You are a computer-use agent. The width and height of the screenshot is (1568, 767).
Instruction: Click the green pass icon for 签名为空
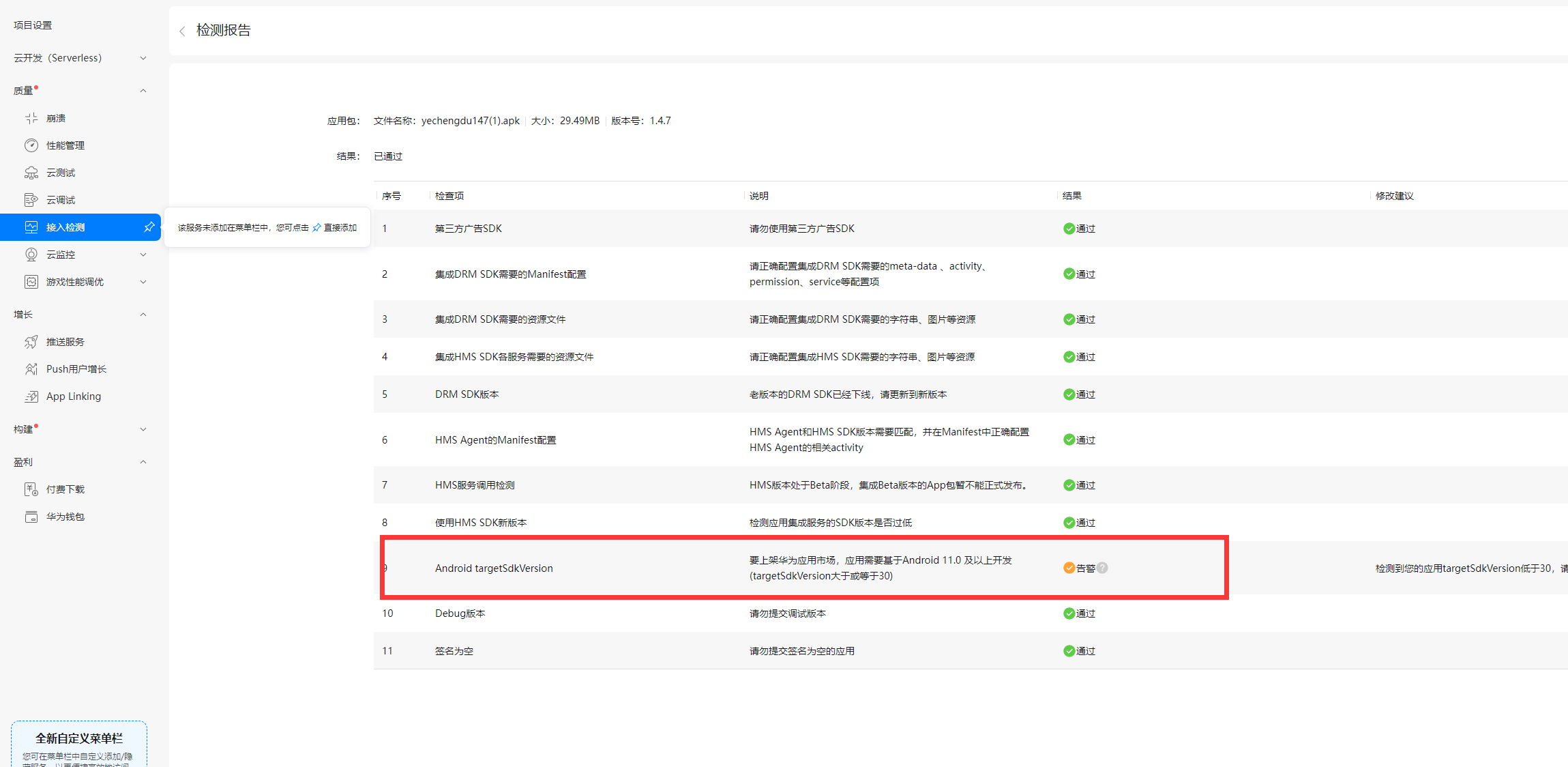coord(1069,651)
